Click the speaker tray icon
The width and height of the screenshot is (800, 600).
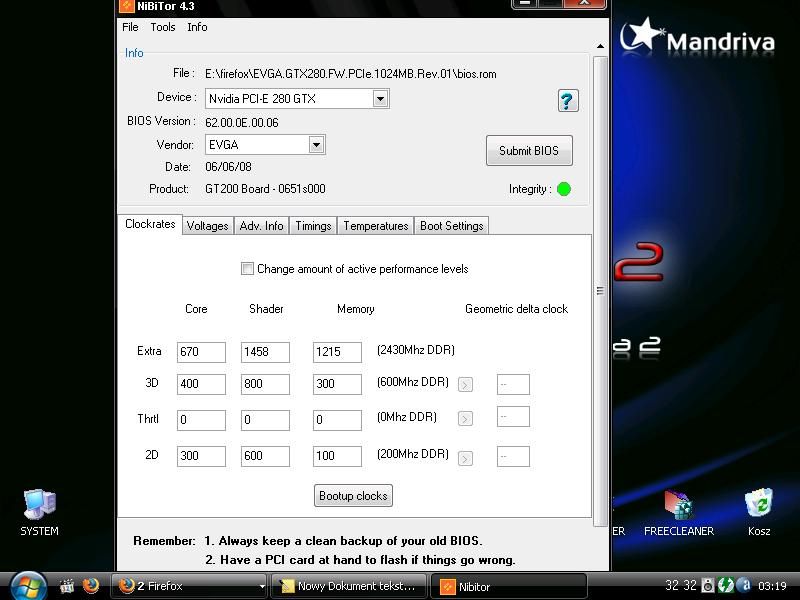(x=708, y=585)
